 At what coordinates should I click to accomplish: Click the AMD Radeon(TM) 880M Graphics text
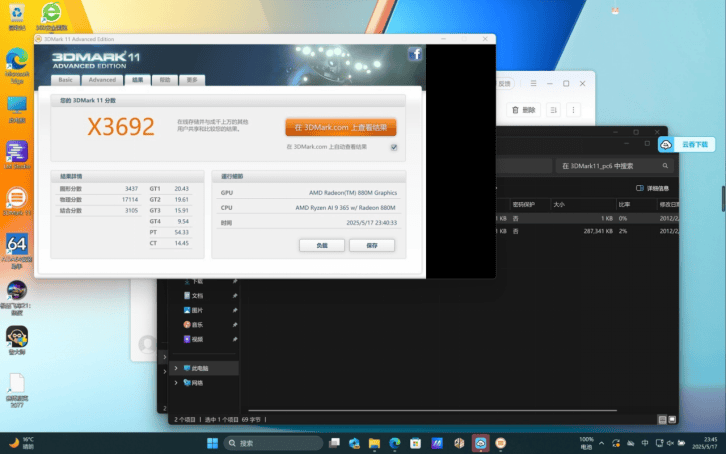(x=353, y=192)
